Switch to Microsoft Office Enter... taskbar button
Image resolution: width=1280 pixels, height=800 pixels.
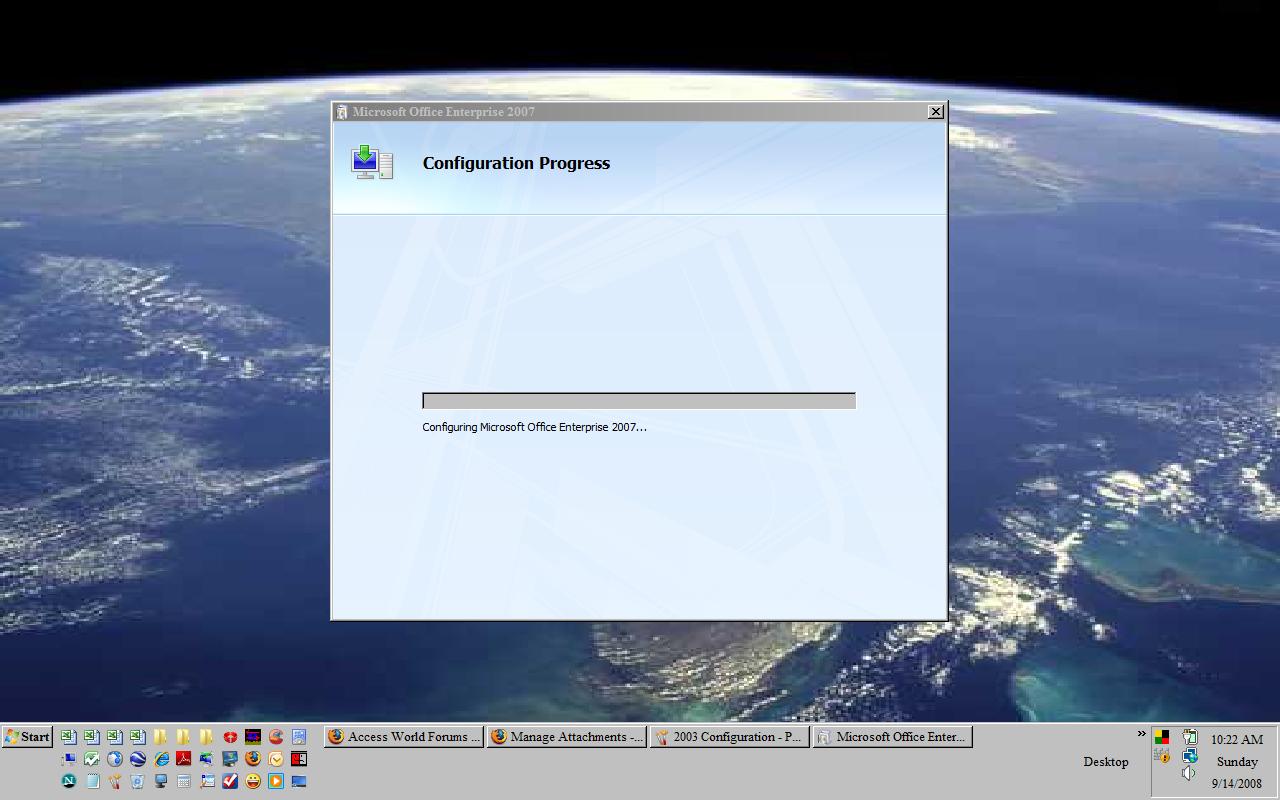coord(891,737)
